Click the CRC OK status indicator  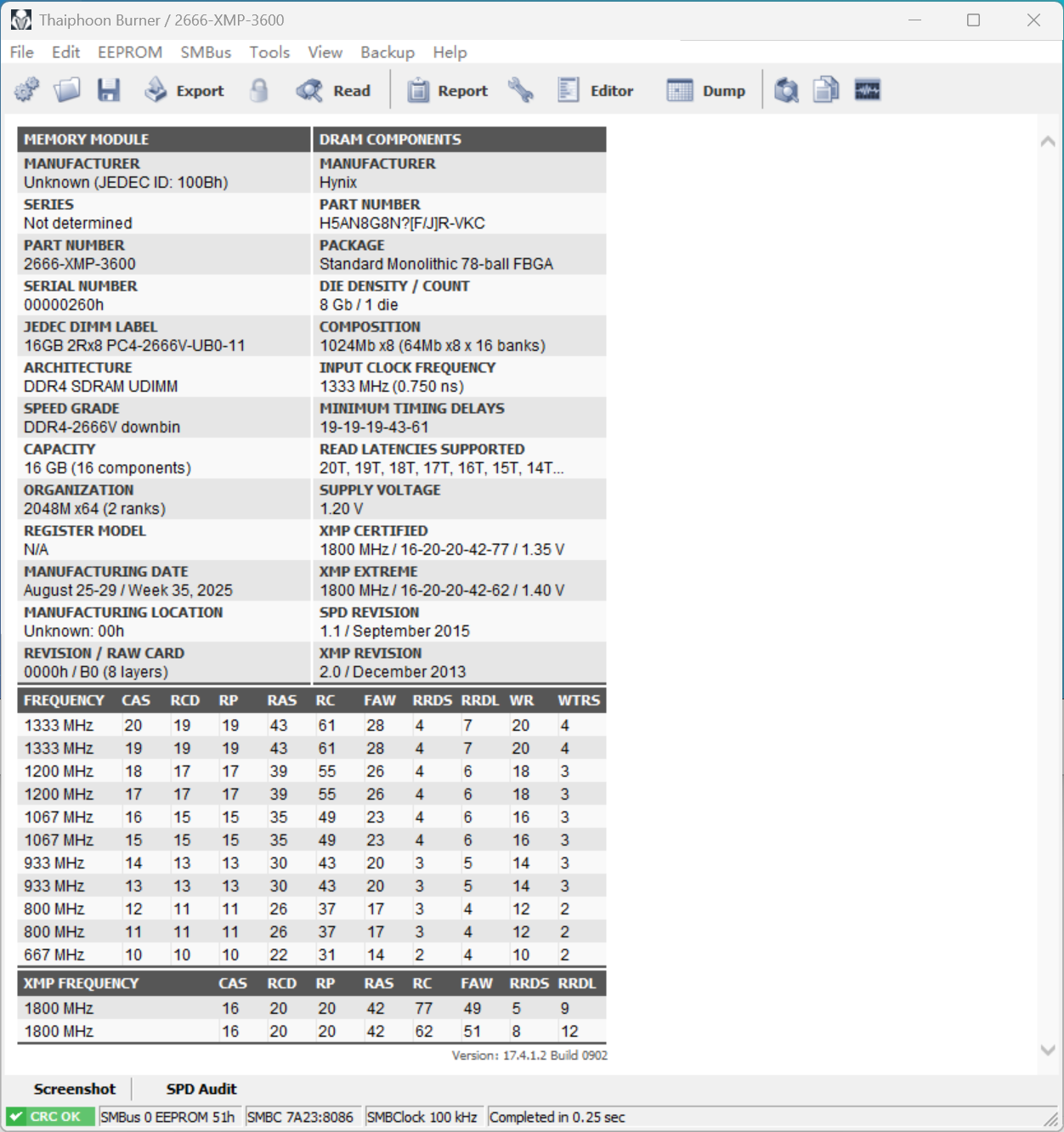[48, 1117]
